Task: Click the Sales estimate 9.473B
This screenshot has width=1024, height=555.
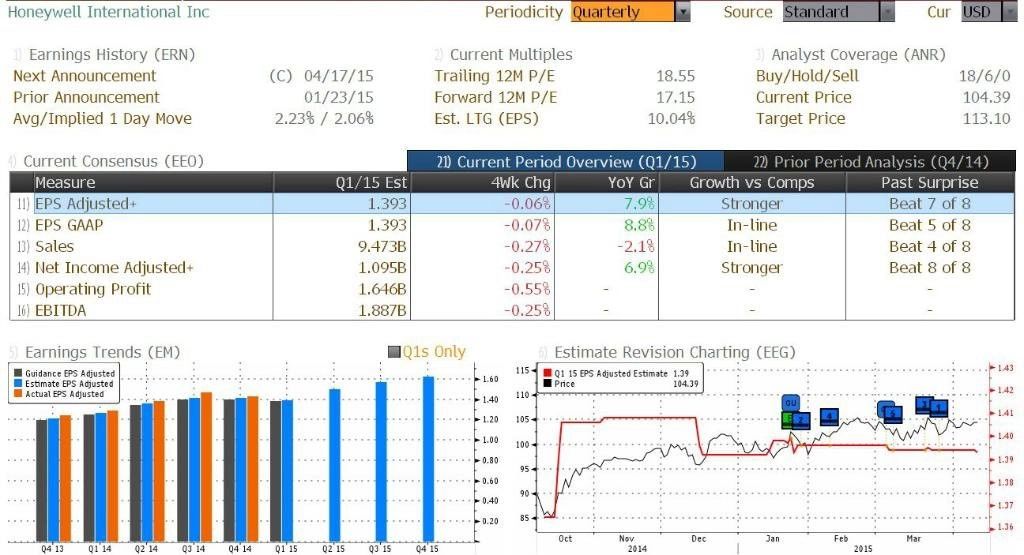Action: (382, 247)
